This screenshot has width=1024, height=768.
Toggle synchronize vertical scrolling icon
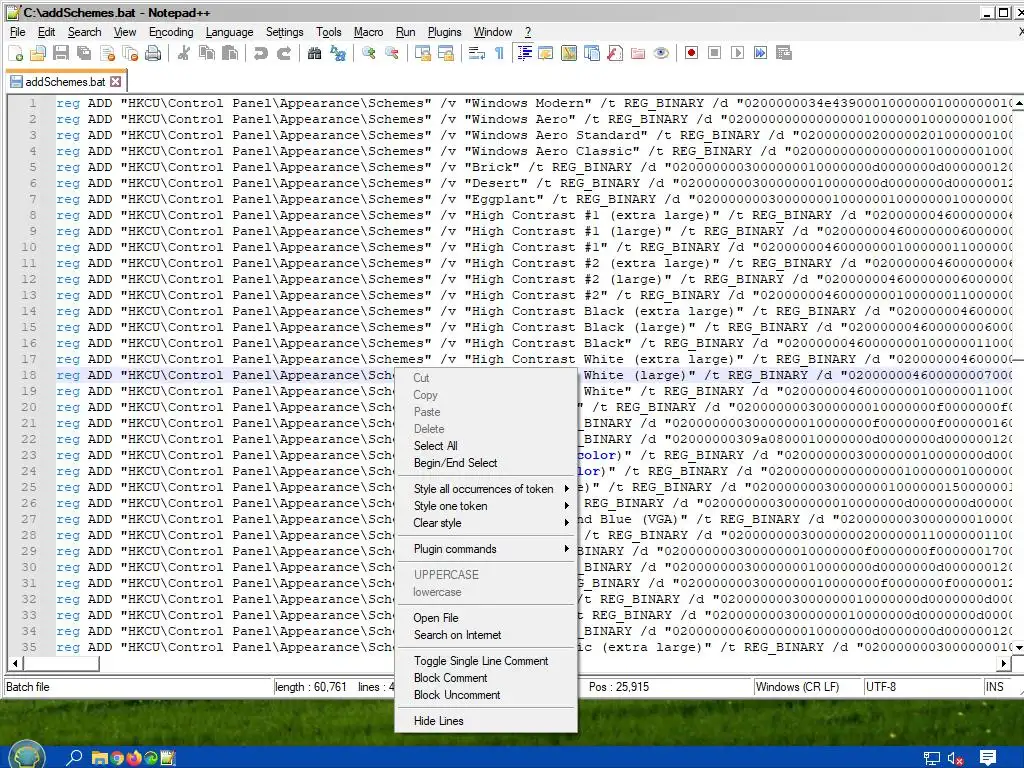pyautogui.click(x=423, y=54)
